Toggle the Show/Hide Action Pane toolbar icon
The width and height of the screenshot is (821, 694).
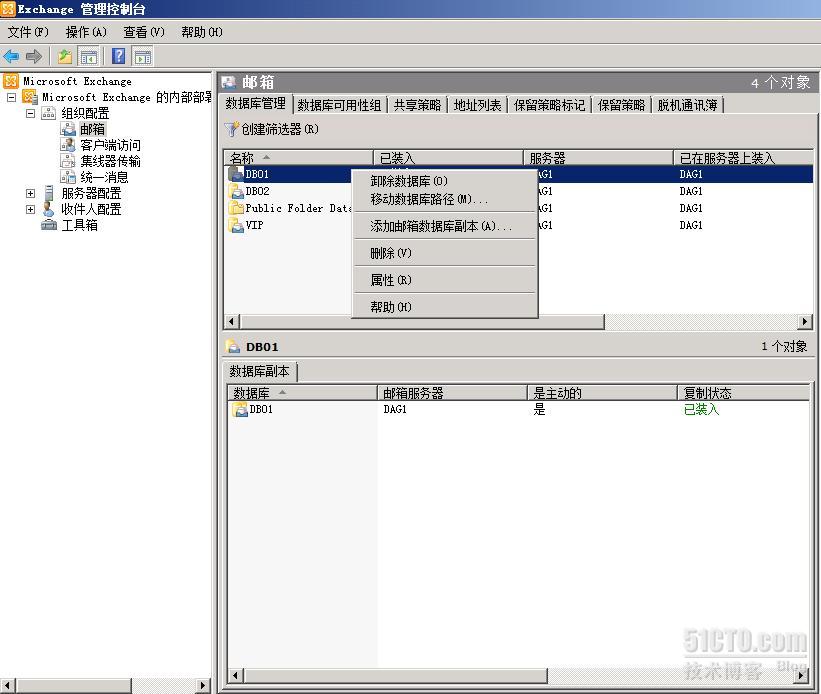[x=142, y=56]
